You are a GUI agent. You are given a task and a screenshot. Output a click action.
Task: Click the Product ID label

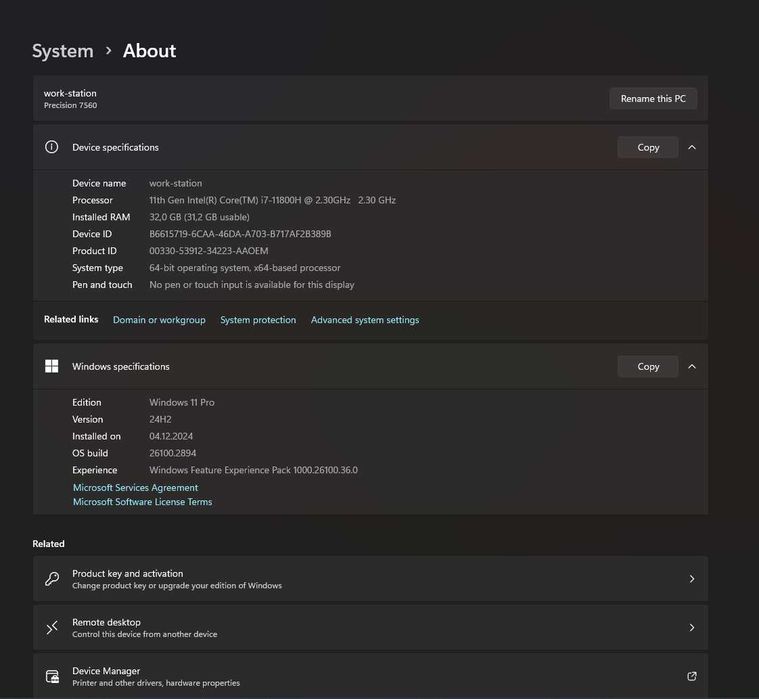click(x=94, y=251)
